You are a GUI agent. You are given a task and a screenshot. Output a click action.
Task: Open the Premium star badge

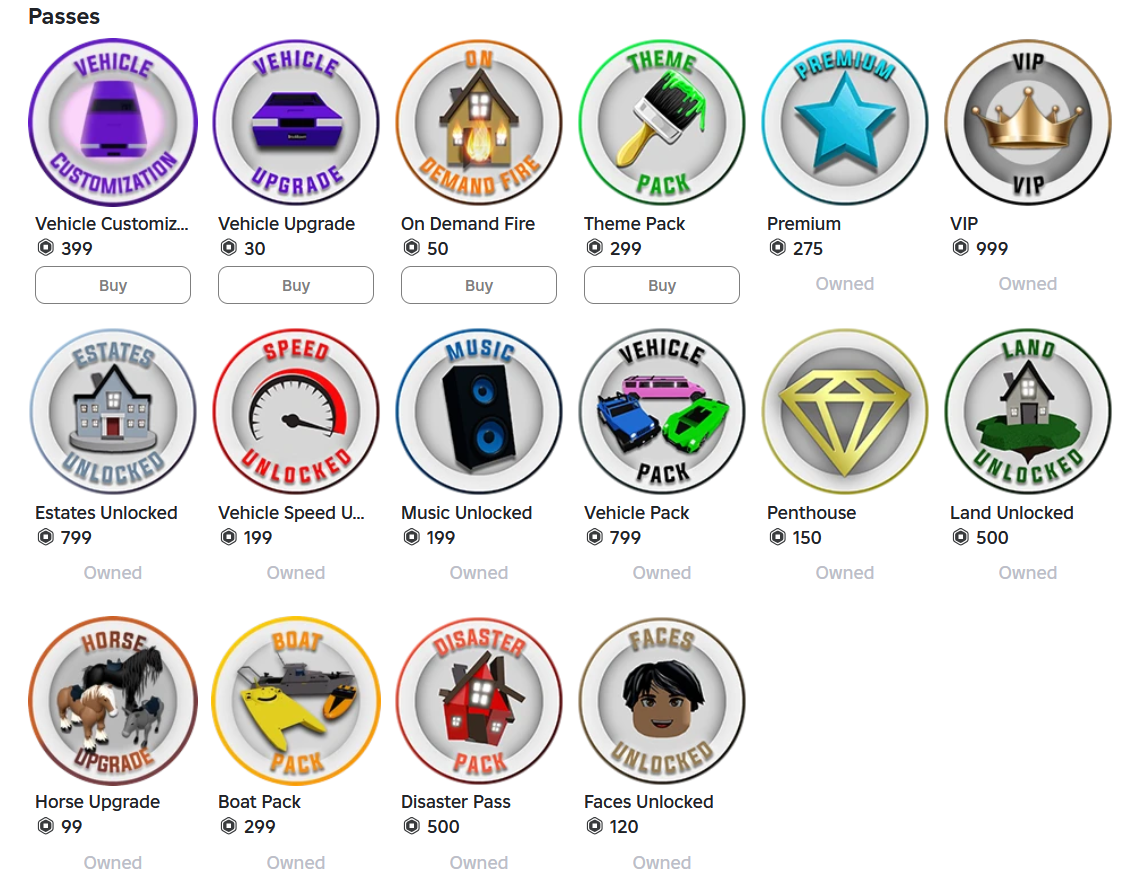(845, 122)
